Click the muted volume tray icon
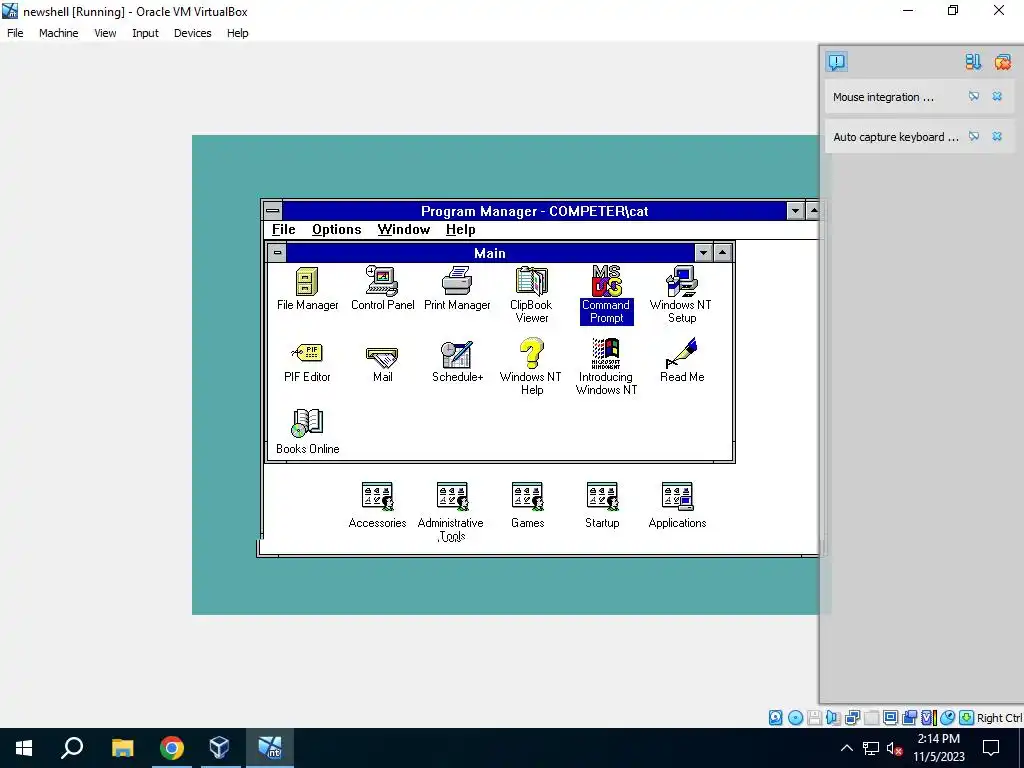Viewport: 1024px width, 768px height. click(894, 748)
